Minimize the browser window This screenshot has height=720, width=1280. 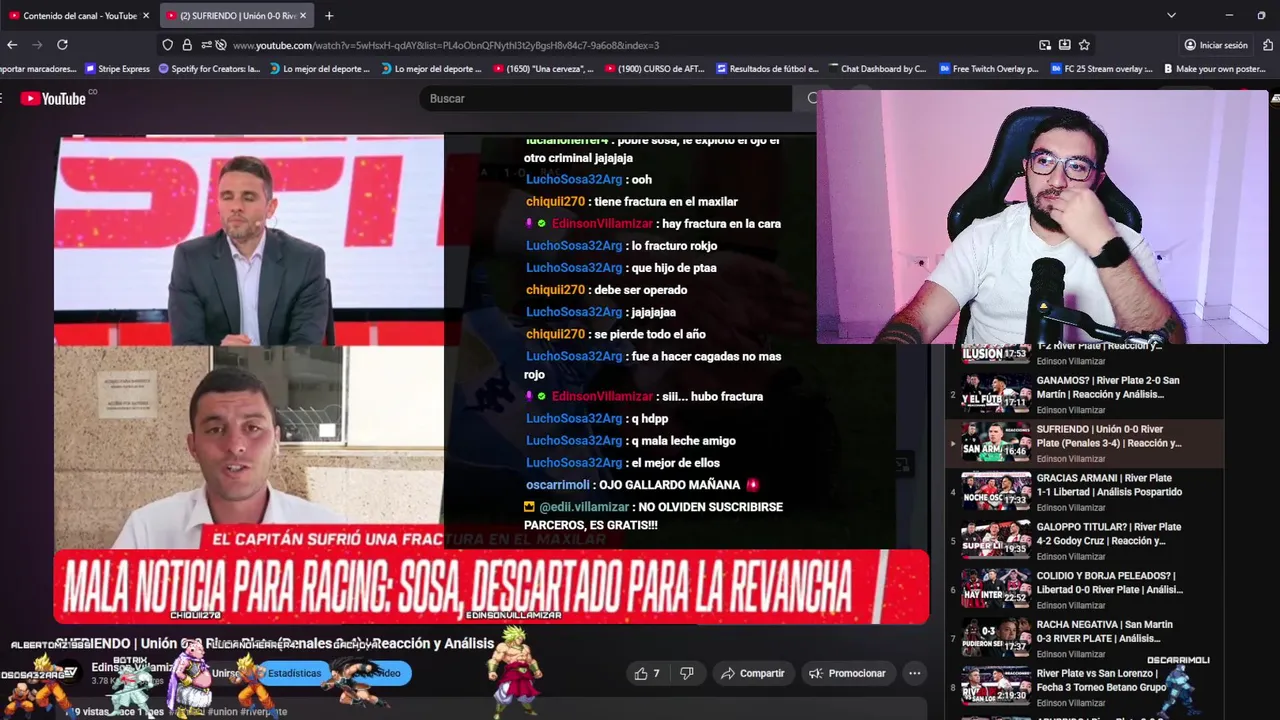(1229, 15)
